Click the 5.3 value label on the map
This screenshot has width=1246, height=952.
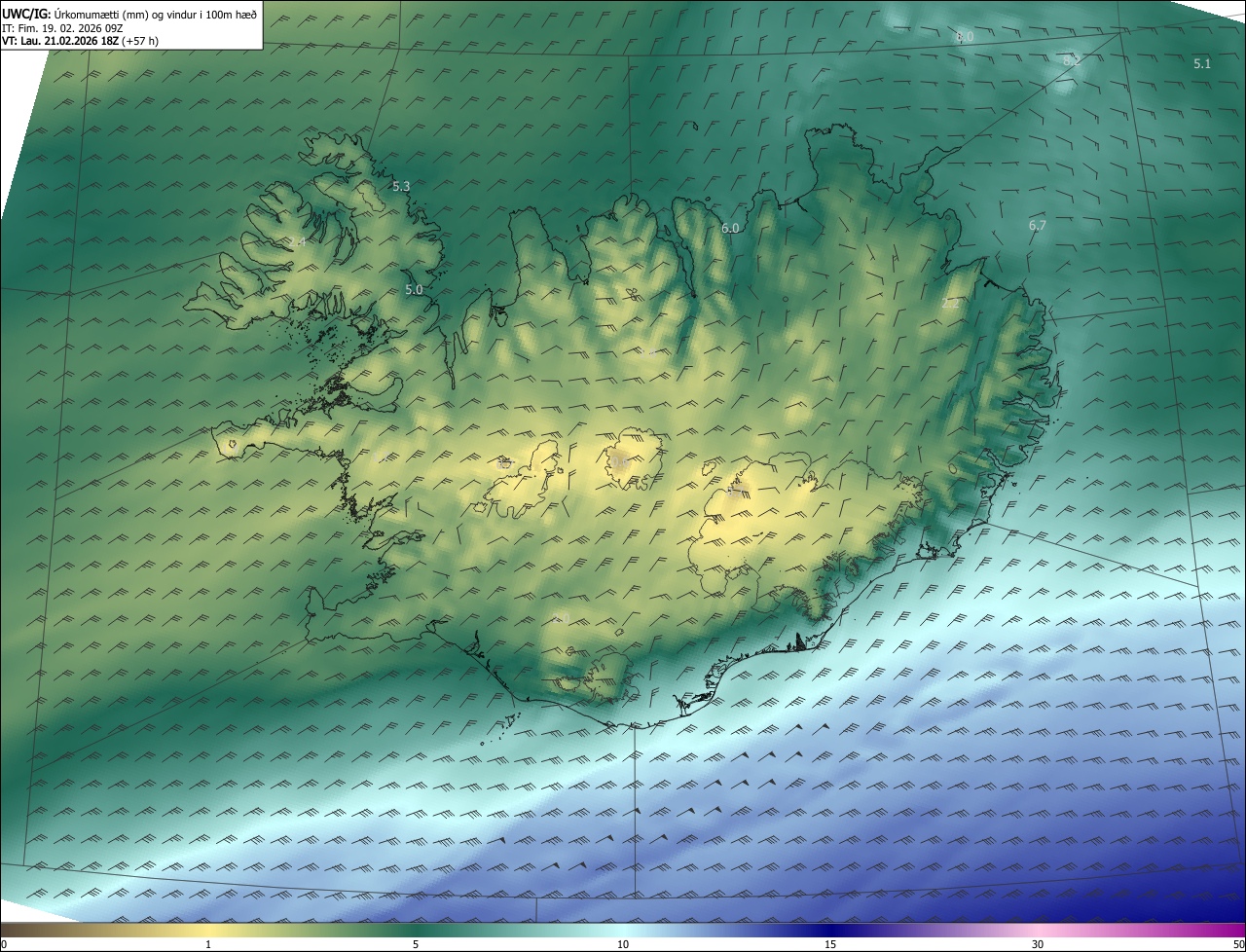coord(401,186)
